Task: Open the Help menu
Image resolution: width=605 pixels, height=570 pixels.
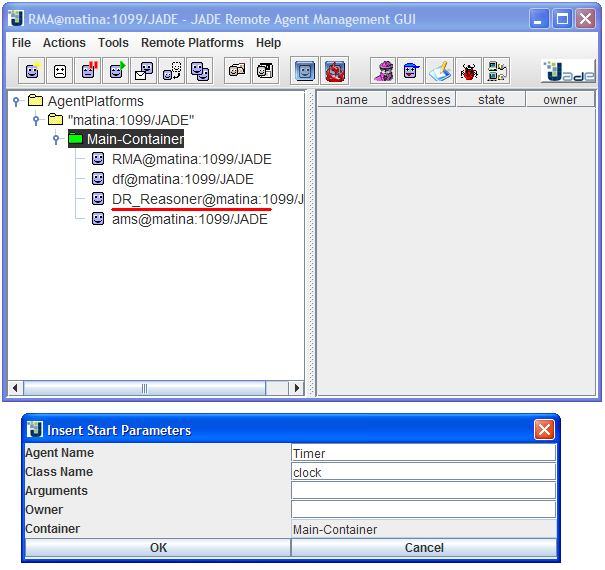Action: coord(269,42)
